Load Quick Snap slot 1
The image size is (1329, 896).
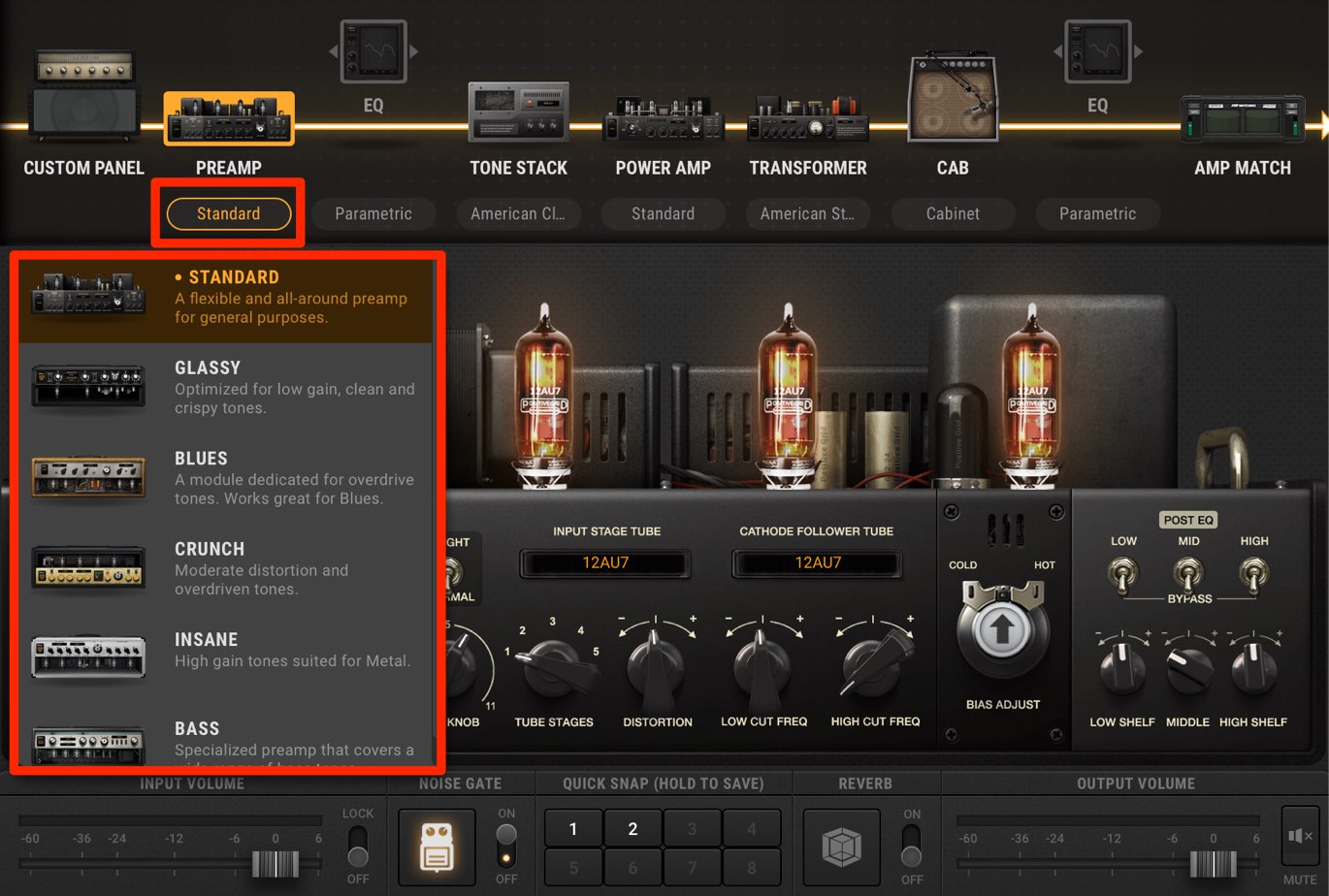[573, 829]
